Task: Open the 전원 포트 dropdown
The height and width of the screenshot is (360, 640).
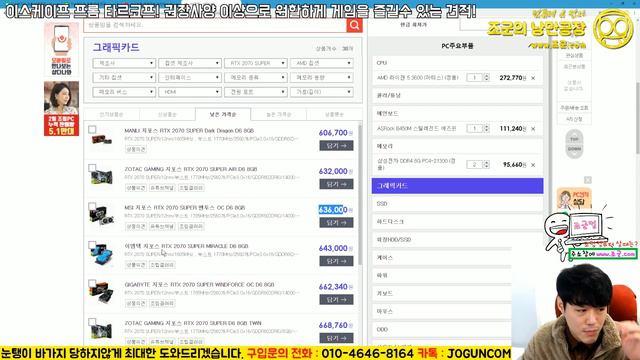Action: pos(256,92)
